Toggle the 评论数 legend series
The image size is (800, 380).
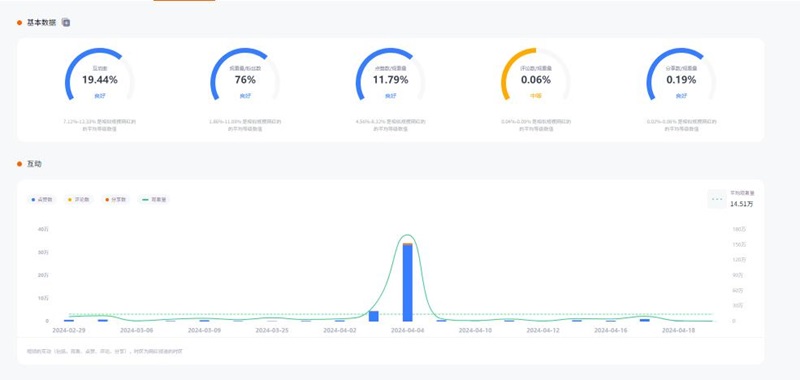79,199
